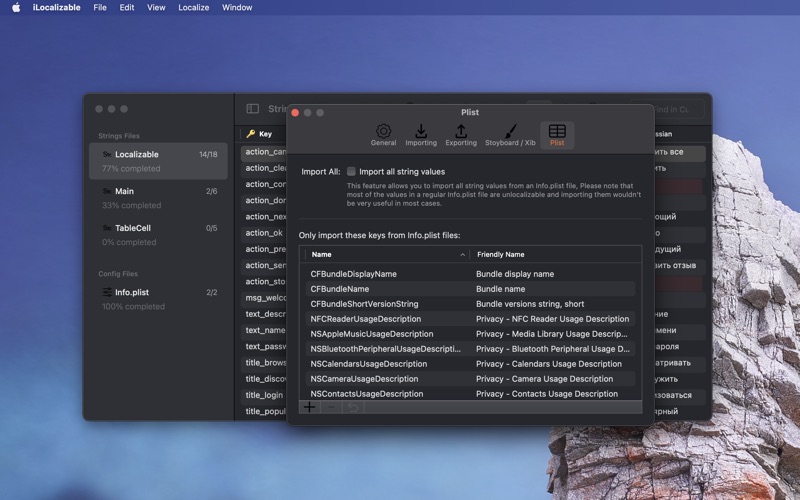The height and width of the screenshot is (500, 800).
Task: Open the Storyboard / Xib preferences tab
Action: pos(510,135)
